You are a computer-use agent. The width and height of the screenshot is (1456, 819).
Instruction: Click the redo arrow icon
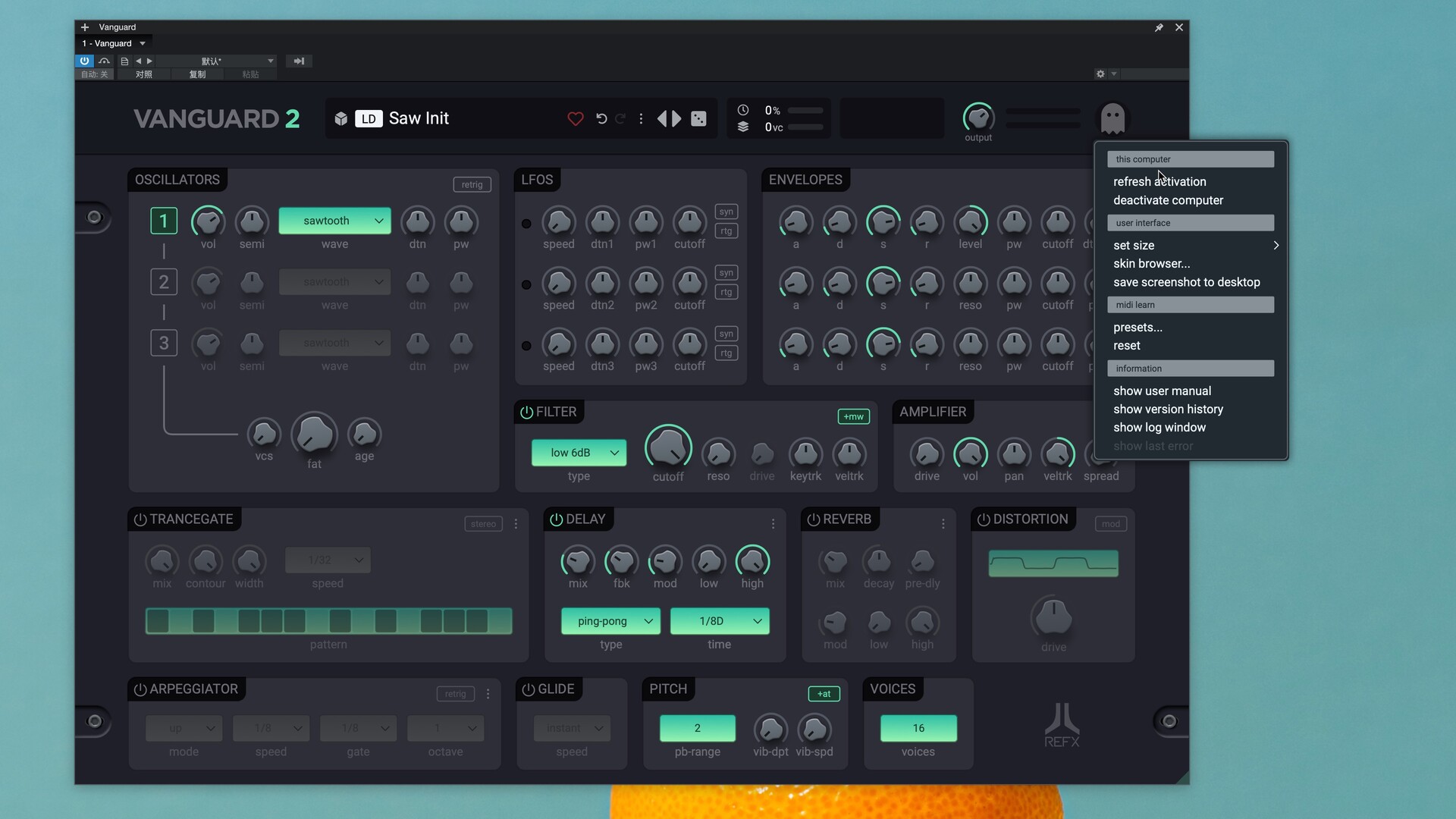click(620, 118)
